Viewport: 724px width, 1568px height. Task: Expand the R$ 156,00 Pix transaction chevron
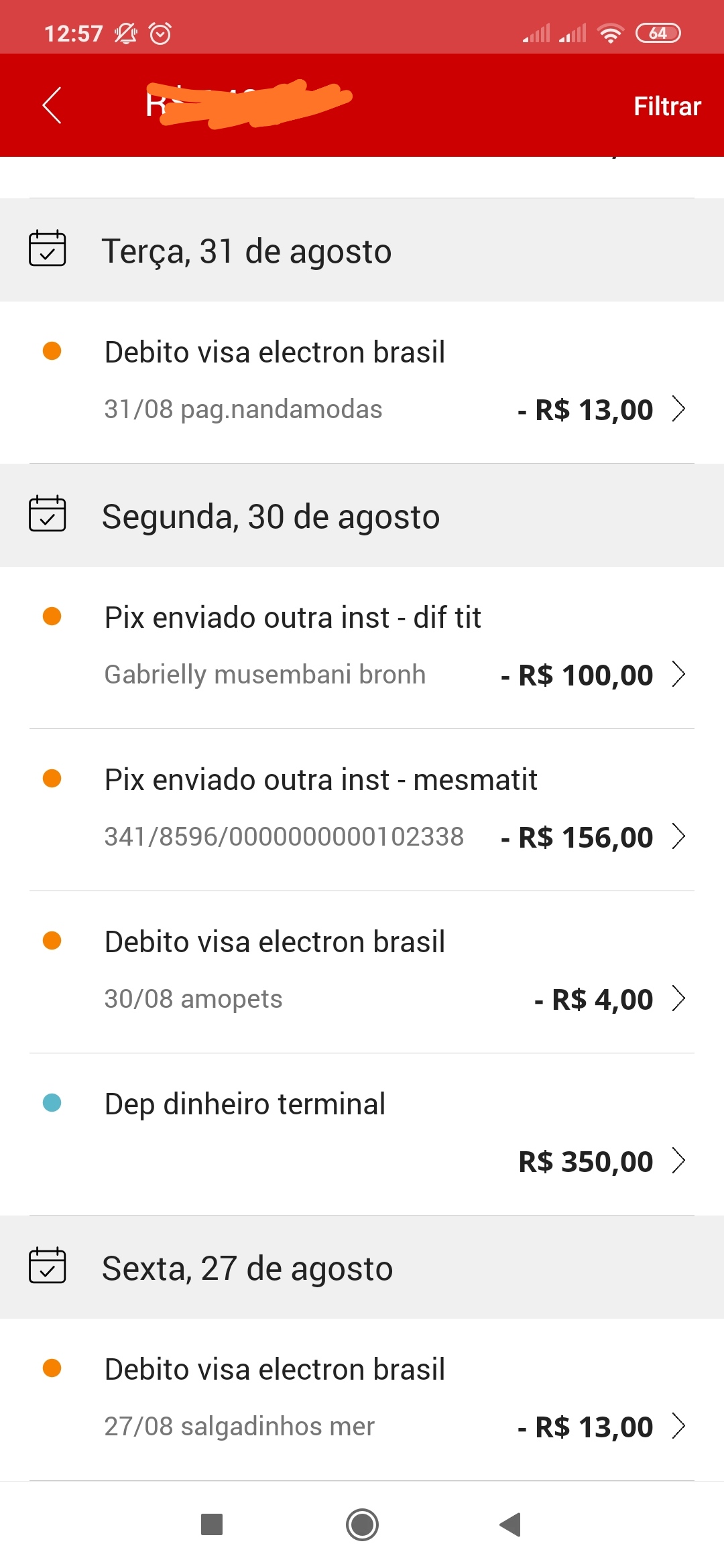point(678,836)
